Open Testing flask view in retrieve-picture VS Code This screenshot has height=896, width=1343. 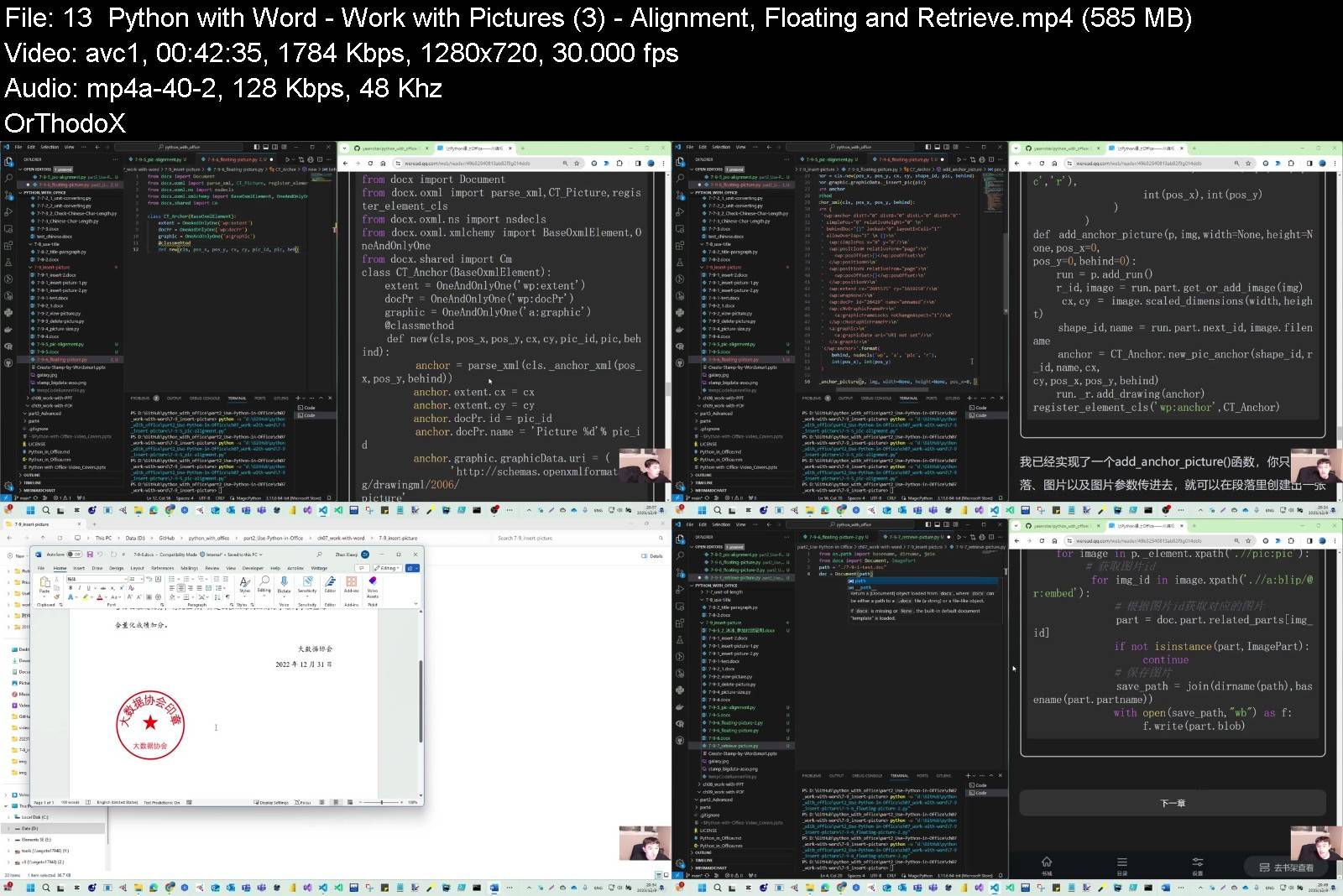680,640
